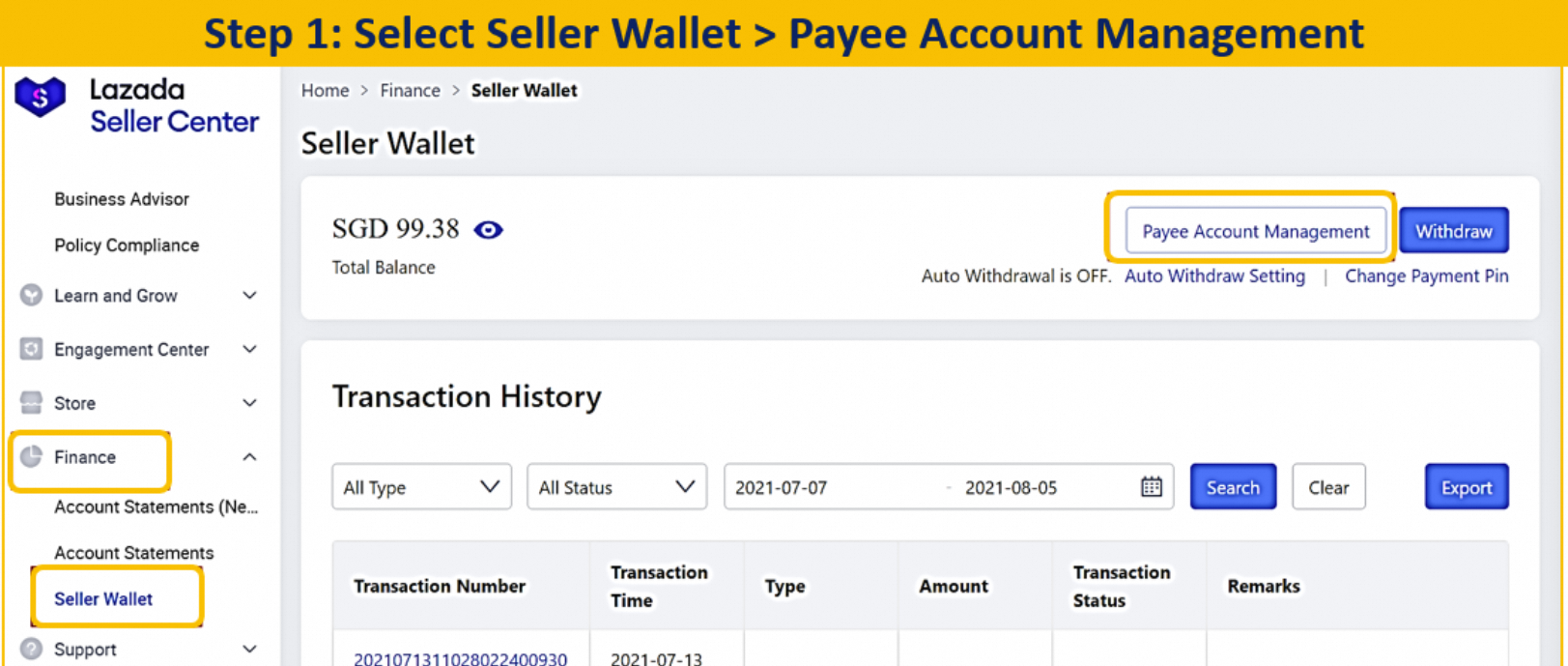Collapse the Finance section chevron

point(249,457)
